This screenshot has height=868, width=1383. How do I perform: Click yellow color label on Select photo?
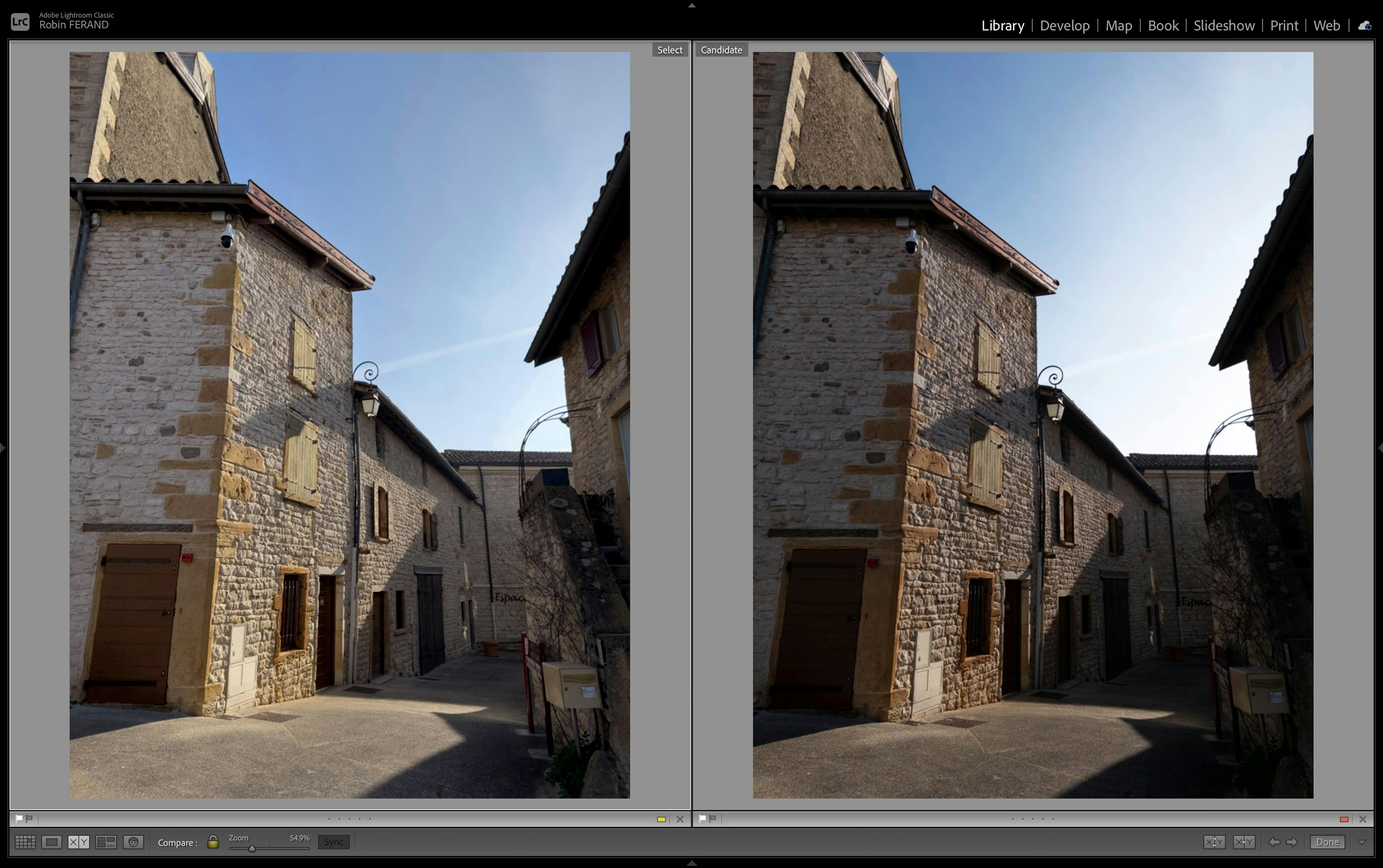[x=661, y=819]
